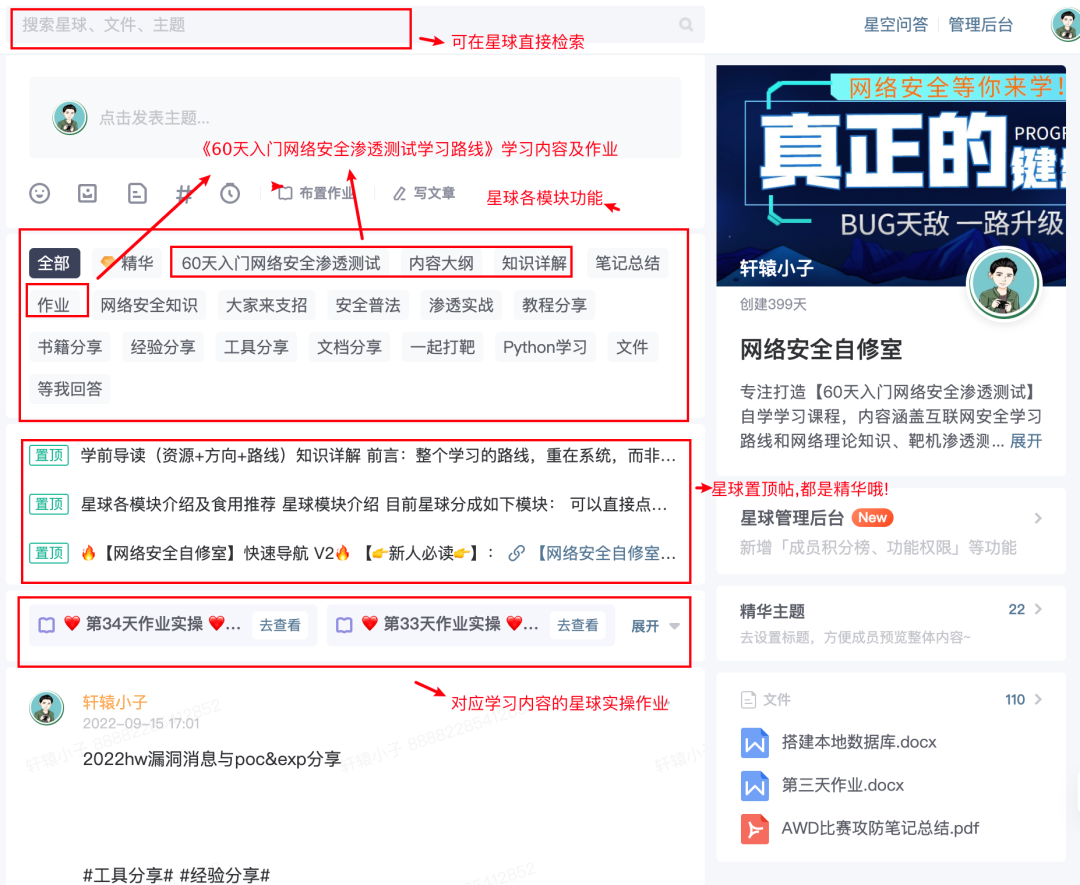Select the 精华 tag filter

127,263
